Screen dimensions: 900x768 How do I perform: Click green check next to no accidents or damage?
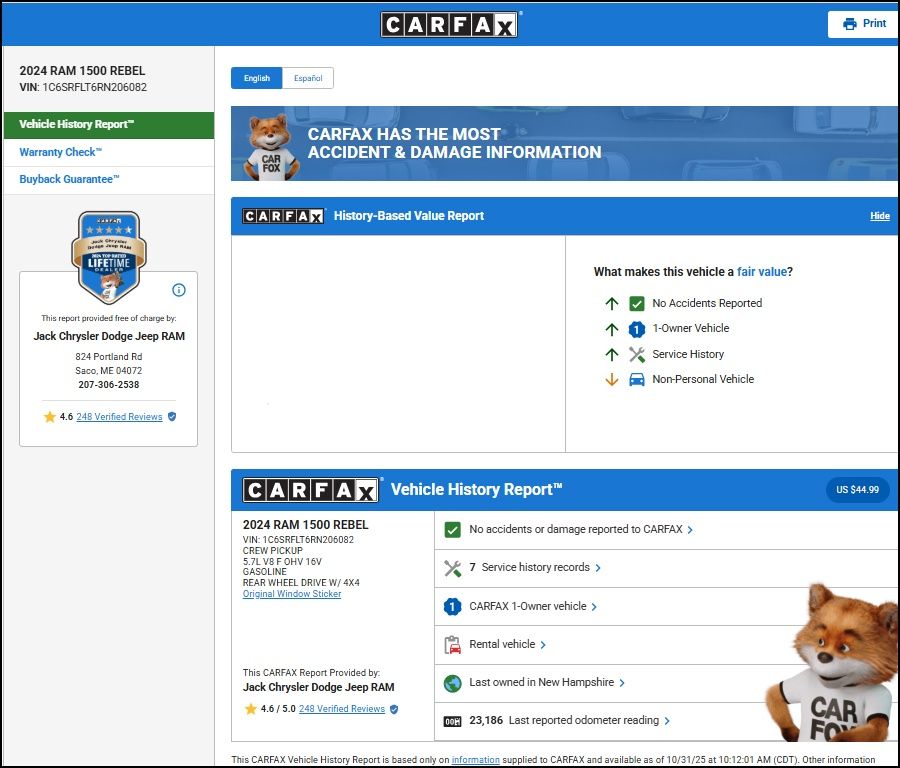(452, 530)
